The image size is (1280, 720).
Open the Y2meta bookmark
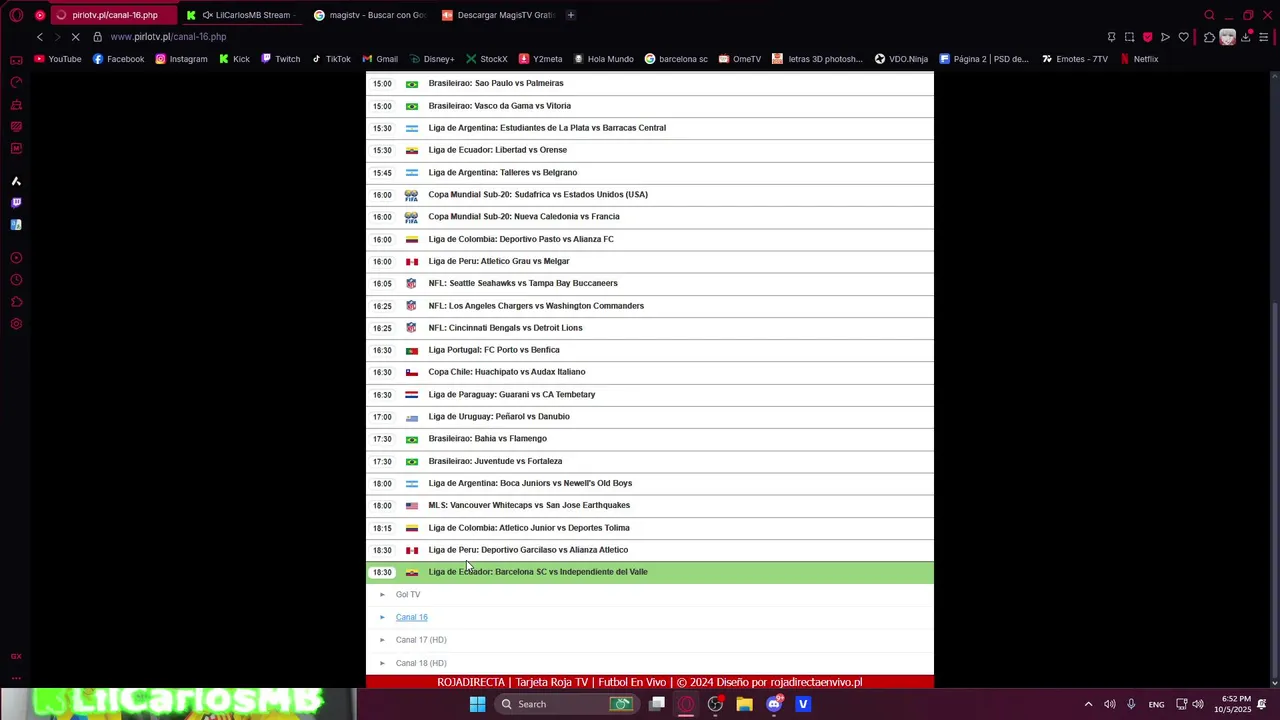click(x=540, y=59)
